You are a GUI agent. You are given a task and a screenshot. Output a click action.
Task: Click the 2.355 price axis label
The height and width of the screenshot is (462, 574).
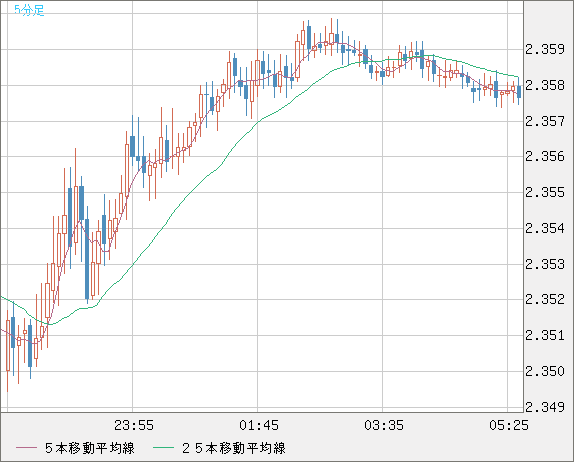[545, 193]
